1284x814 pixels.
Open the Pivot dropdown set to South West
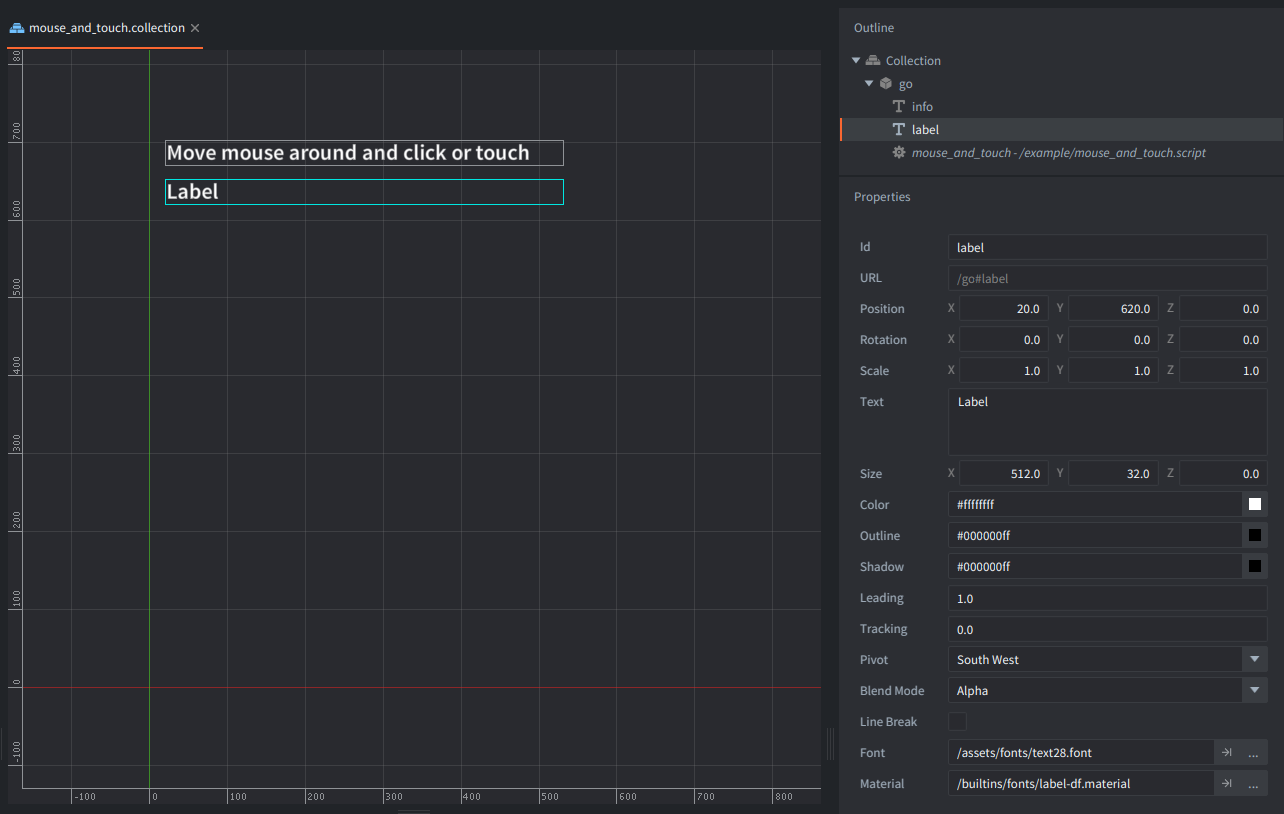(x=1108, y=660)
